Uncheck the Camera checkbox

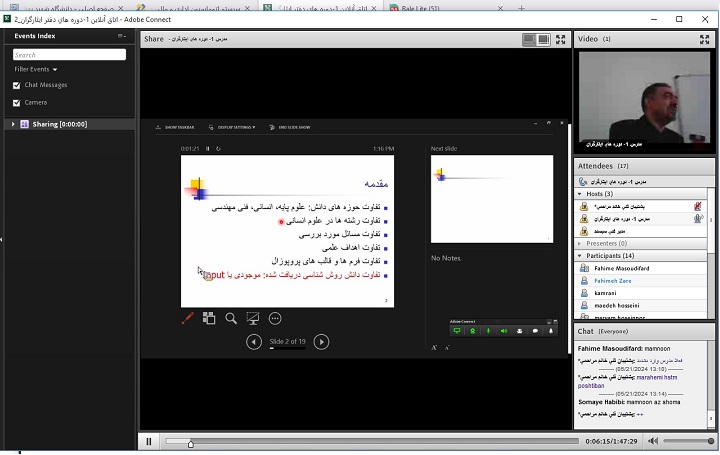tap(16, 102)
